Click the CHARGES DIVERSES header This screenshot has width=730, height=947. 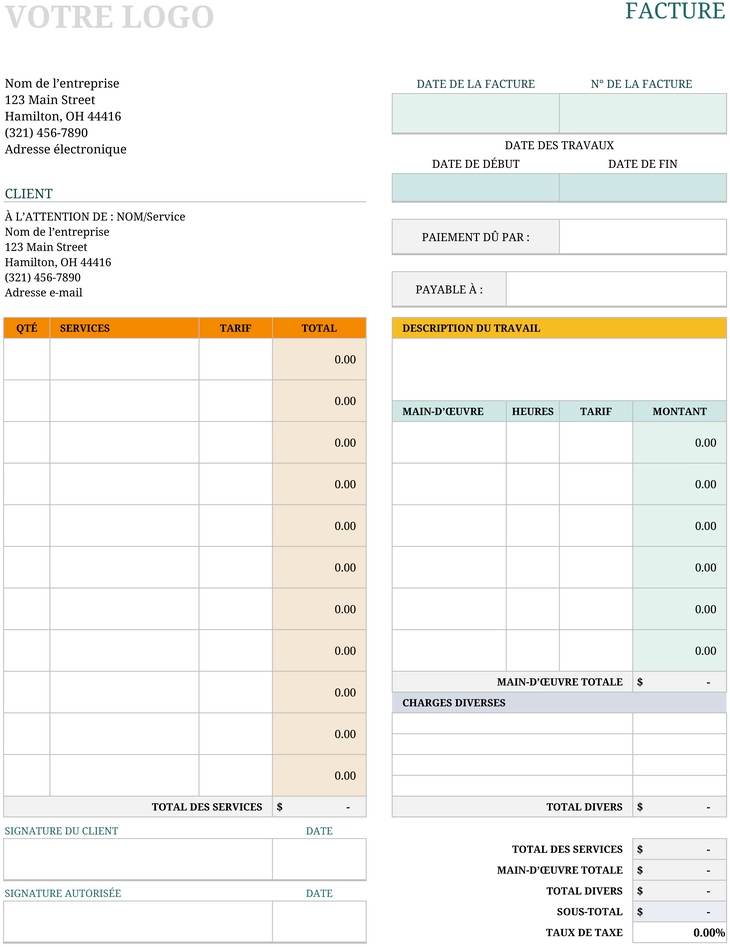[x=559, y=702]
